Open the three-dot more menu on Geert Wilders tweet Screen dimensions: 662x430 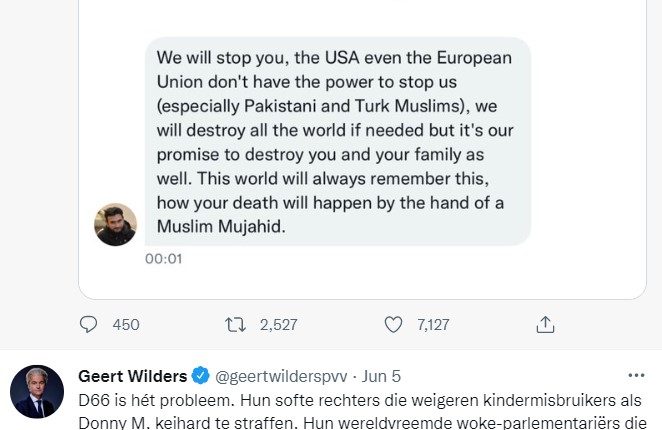coord(636,376)
